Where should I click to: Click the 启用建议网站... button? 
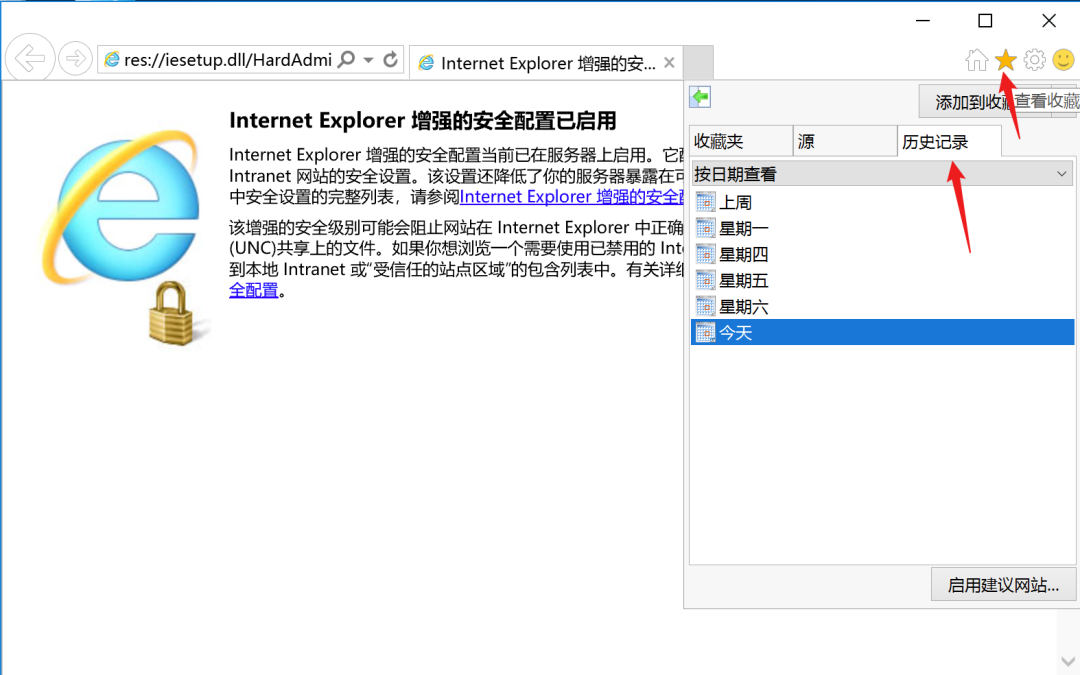pyautogui.click(x=1003, y=585)
